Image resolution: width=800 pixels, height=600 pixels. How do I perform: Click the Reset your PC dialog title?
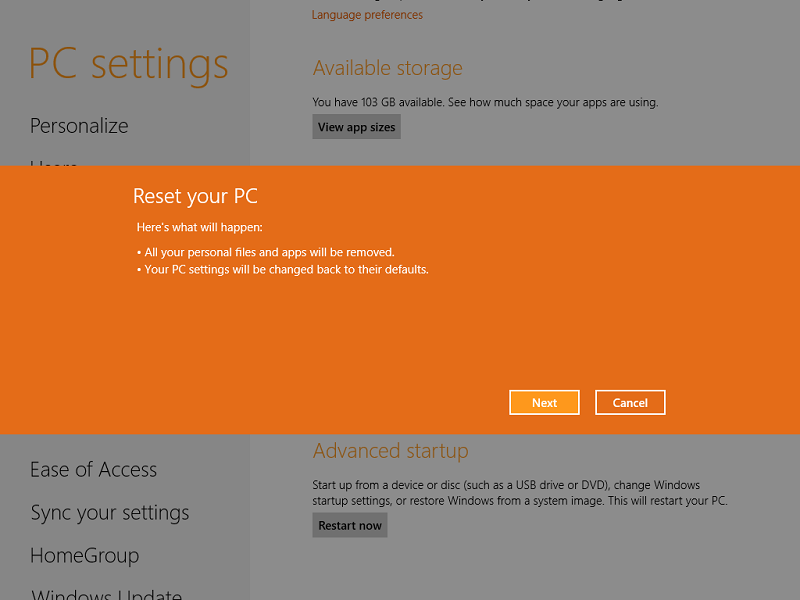(196, 196)
